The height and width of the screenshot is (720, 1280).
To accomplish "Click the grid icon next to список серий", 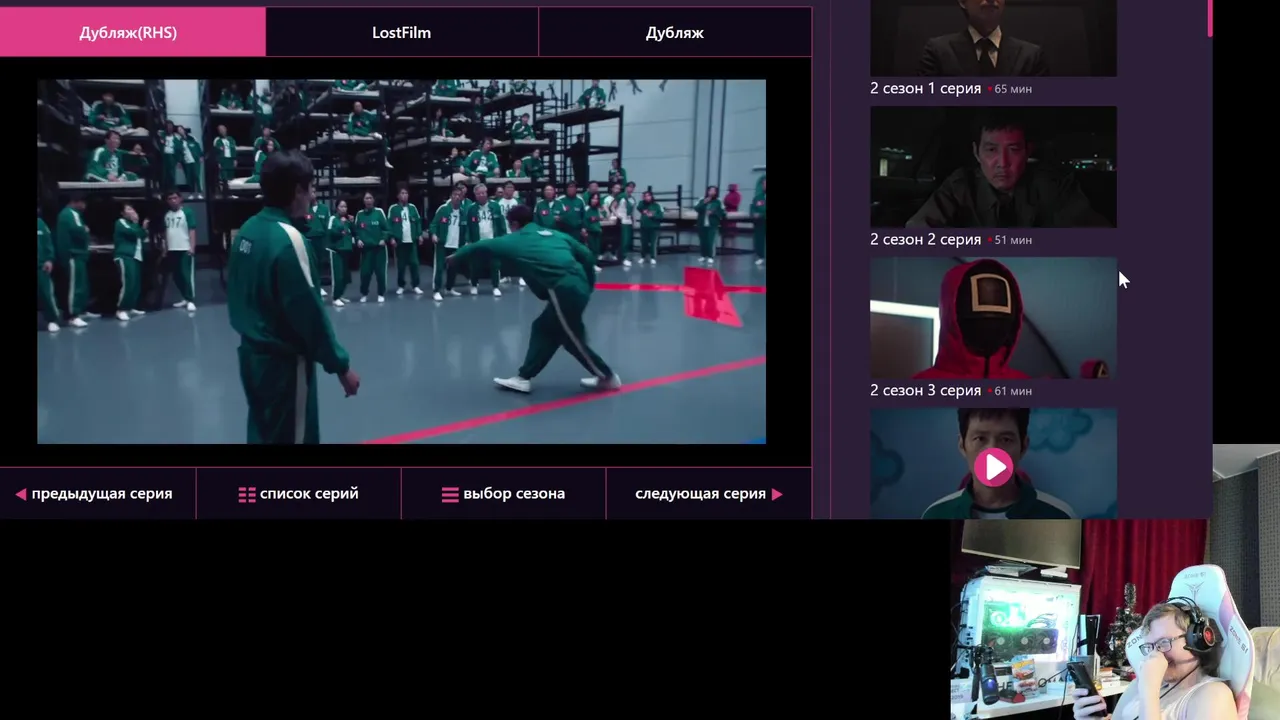I will point(247,494).
